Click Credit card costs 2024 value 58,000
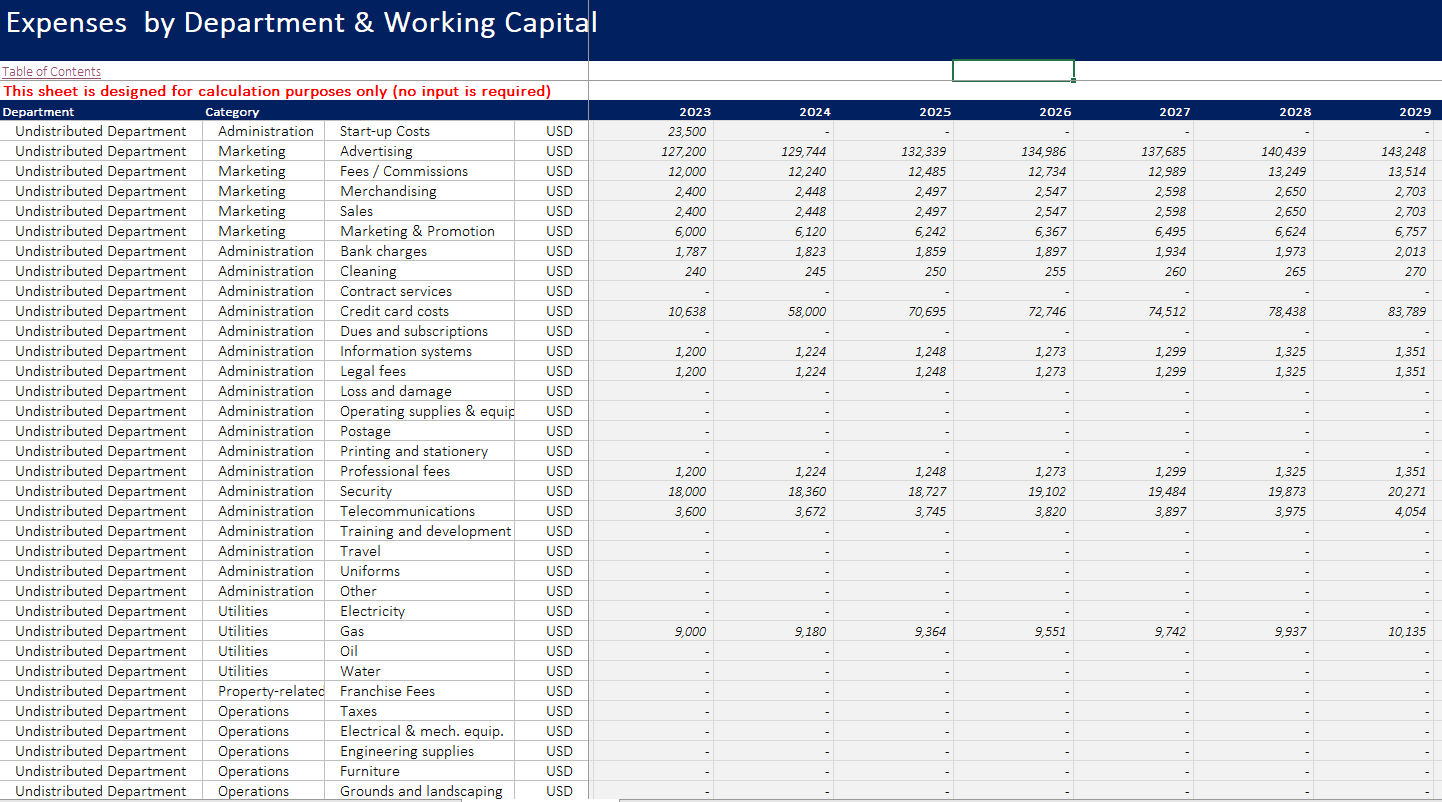The height and width of the screenshot is (802, 1442). click(x=806, y=311)
